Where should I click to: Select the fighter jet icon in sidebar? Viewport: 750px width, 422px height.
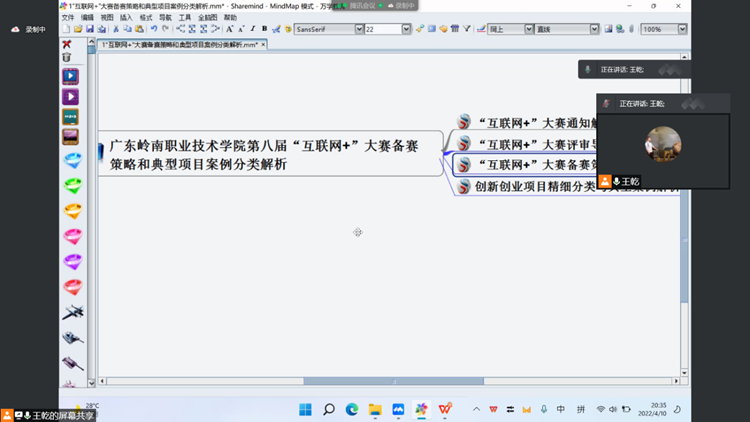click(x=73, y=312)
